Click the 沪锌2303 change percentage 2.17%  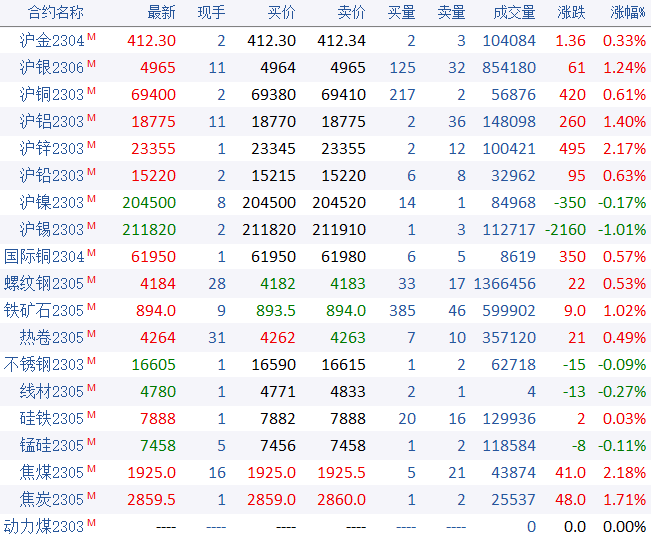point(624,149)
